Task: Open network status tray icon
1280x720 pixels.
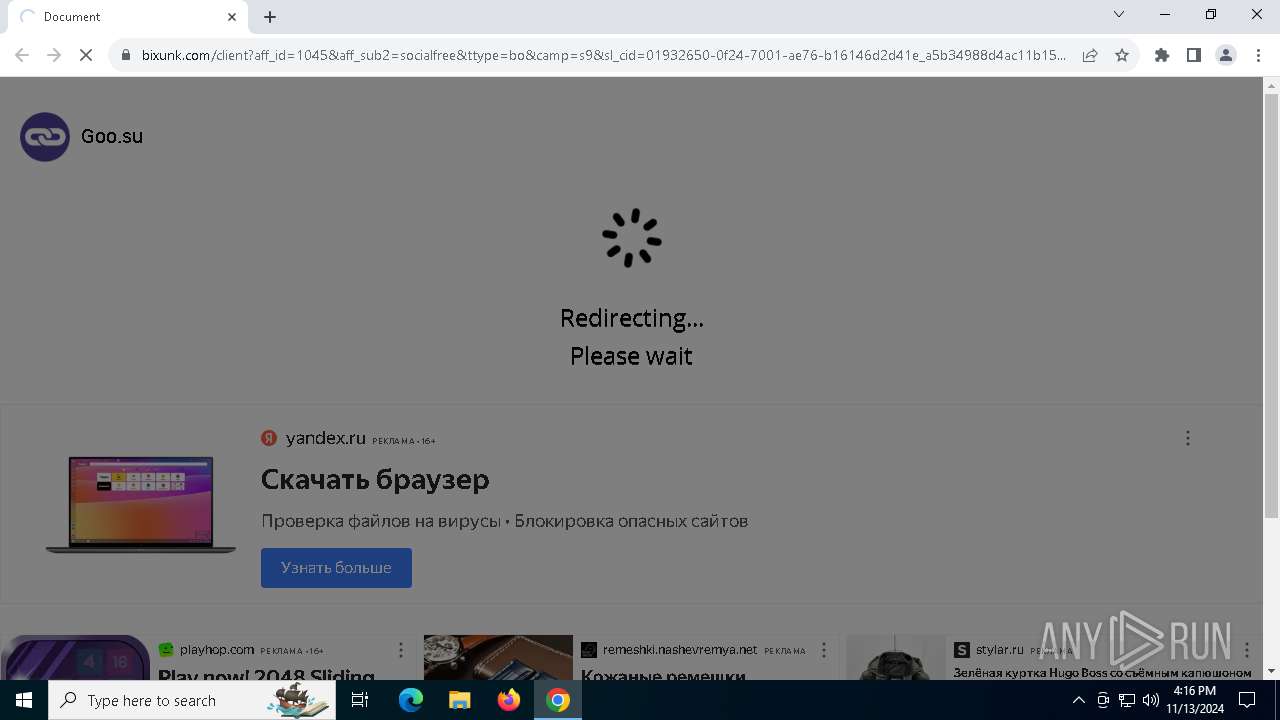Action: (x=1127, y=700)
